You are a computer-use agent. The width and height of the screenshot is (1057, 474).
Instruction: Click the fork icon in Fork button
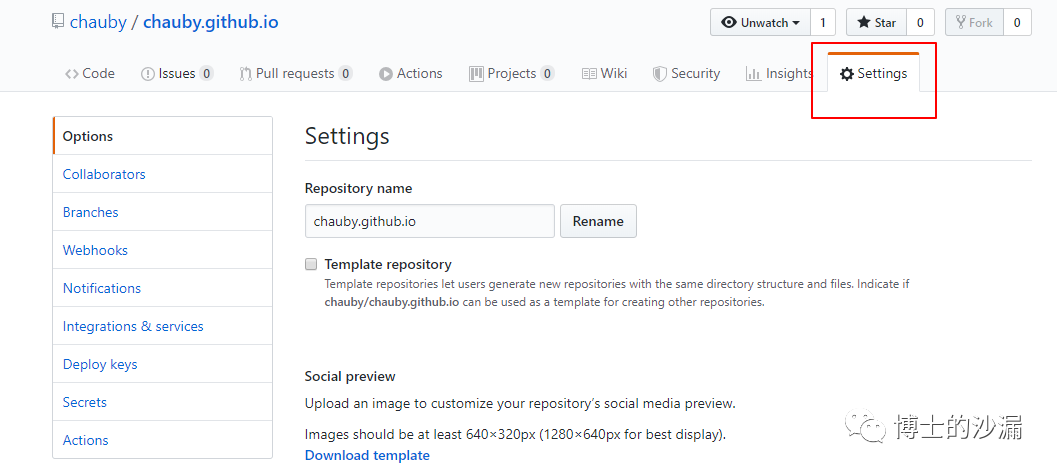[961, 22]
